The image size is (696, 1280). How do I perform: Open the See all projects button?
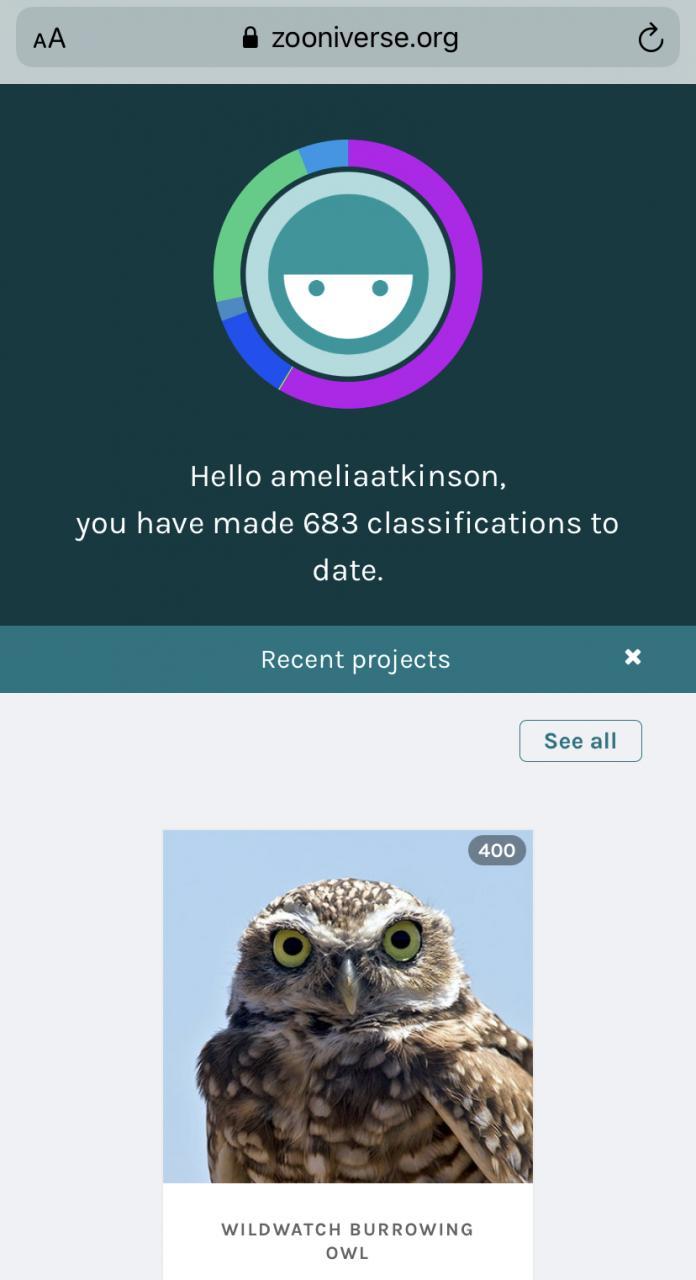click(580, 741)
